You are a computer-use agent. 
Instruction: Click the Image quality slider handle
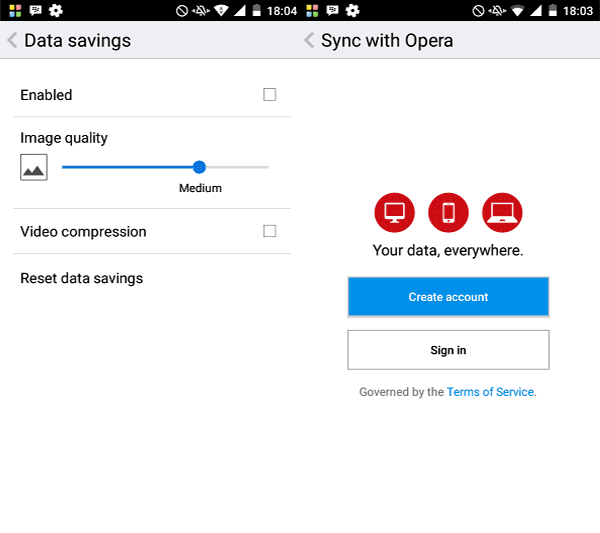point(199,167)
